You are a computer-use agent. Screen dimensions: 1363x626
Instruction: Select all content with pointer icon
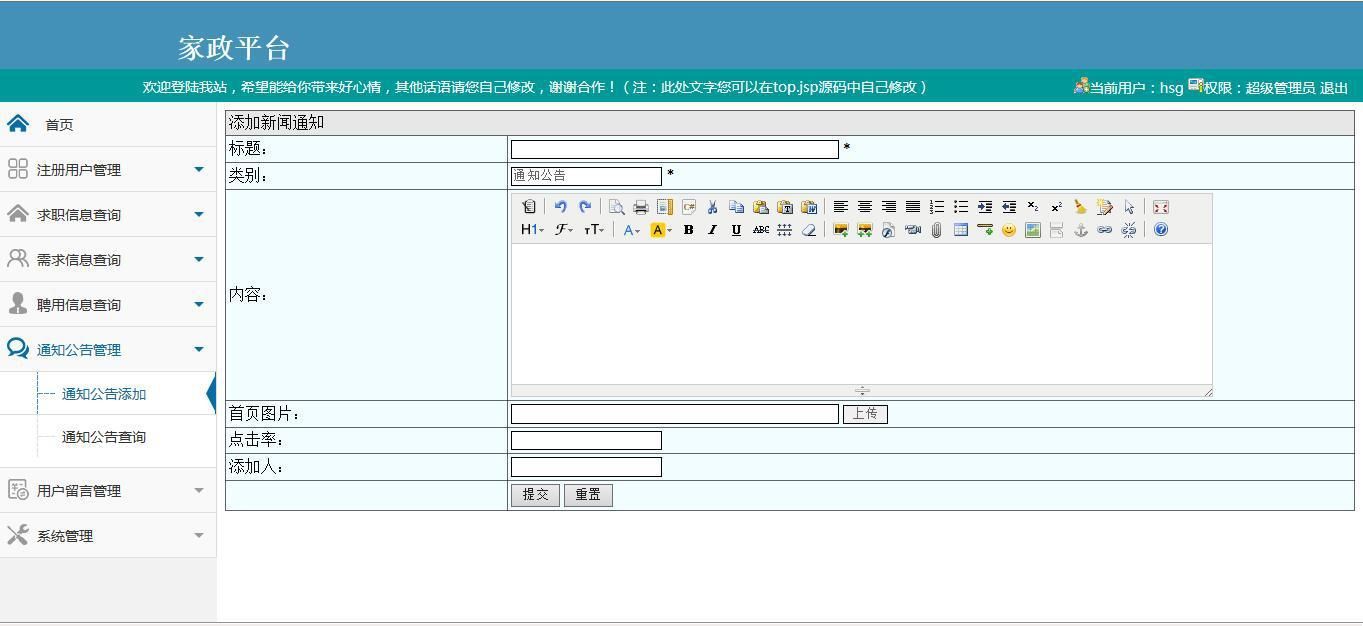click(1129, 207)
